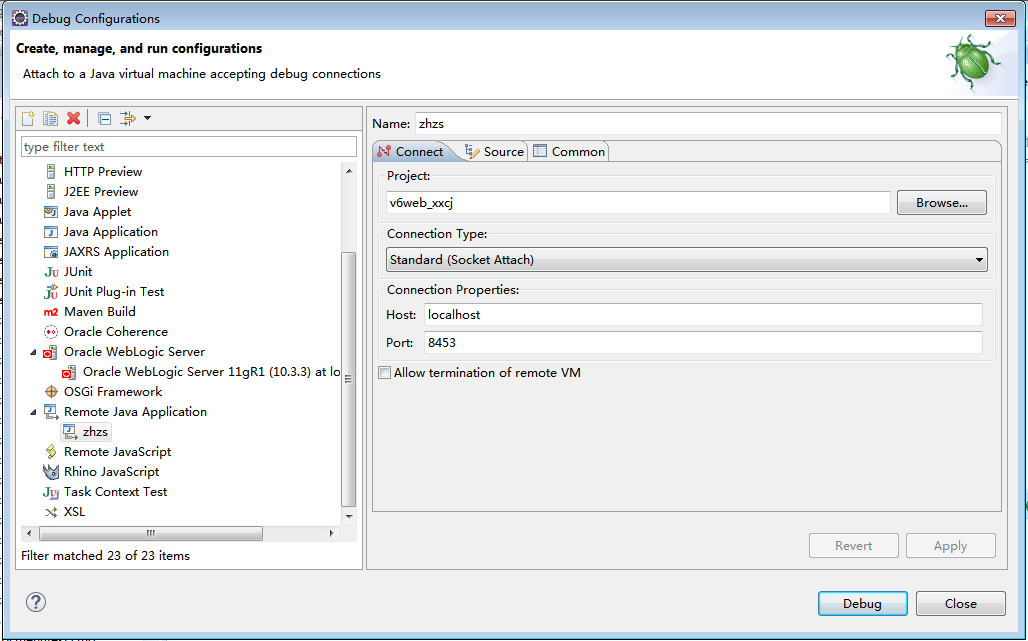Click the HTTP Preview icon

(x=50, y=172)
